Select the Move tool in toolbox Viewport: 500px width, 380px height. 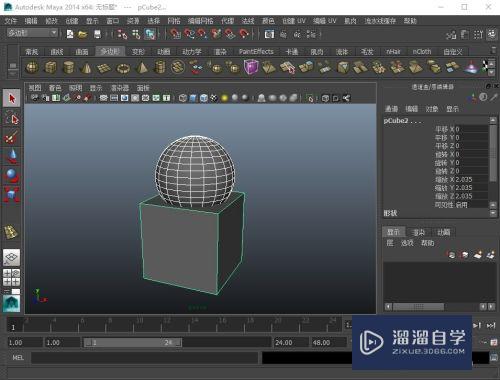coord(12,157)
